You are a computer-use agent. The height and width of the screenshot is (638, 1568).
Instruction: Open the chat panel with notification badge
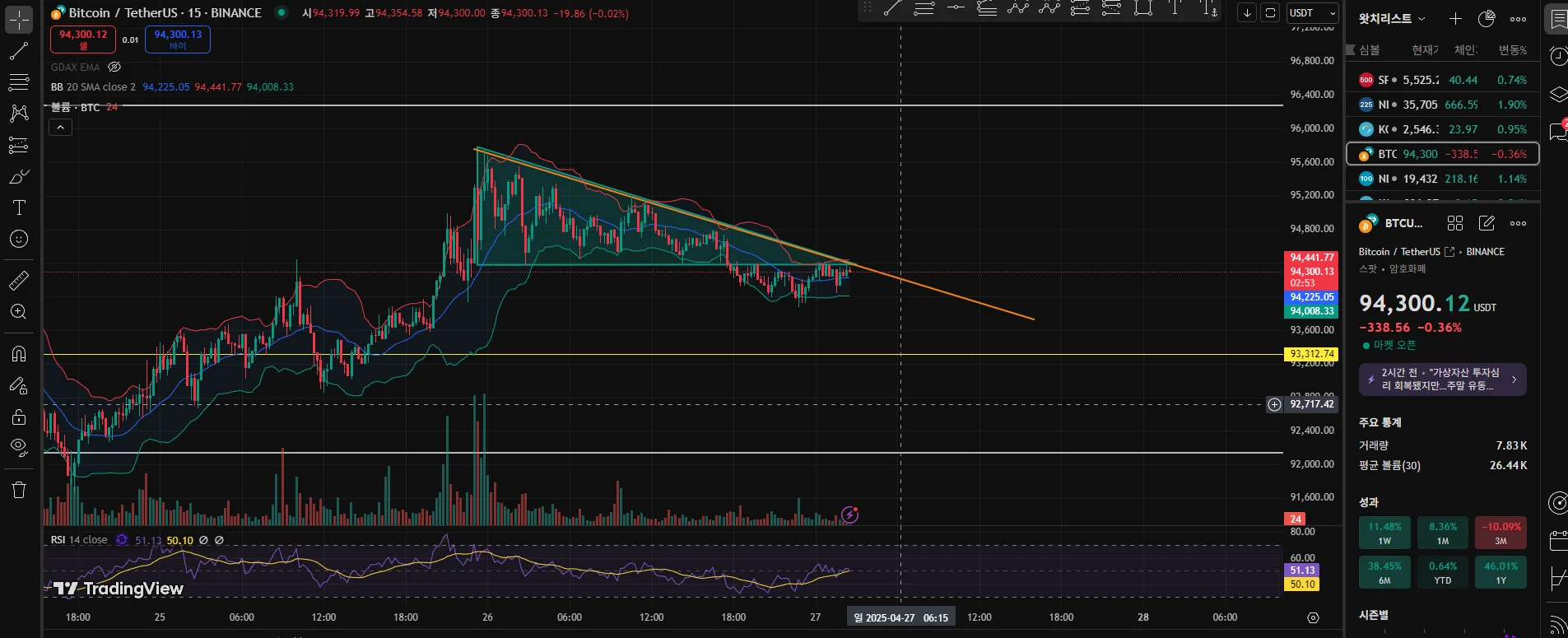tap(1557, 132)
